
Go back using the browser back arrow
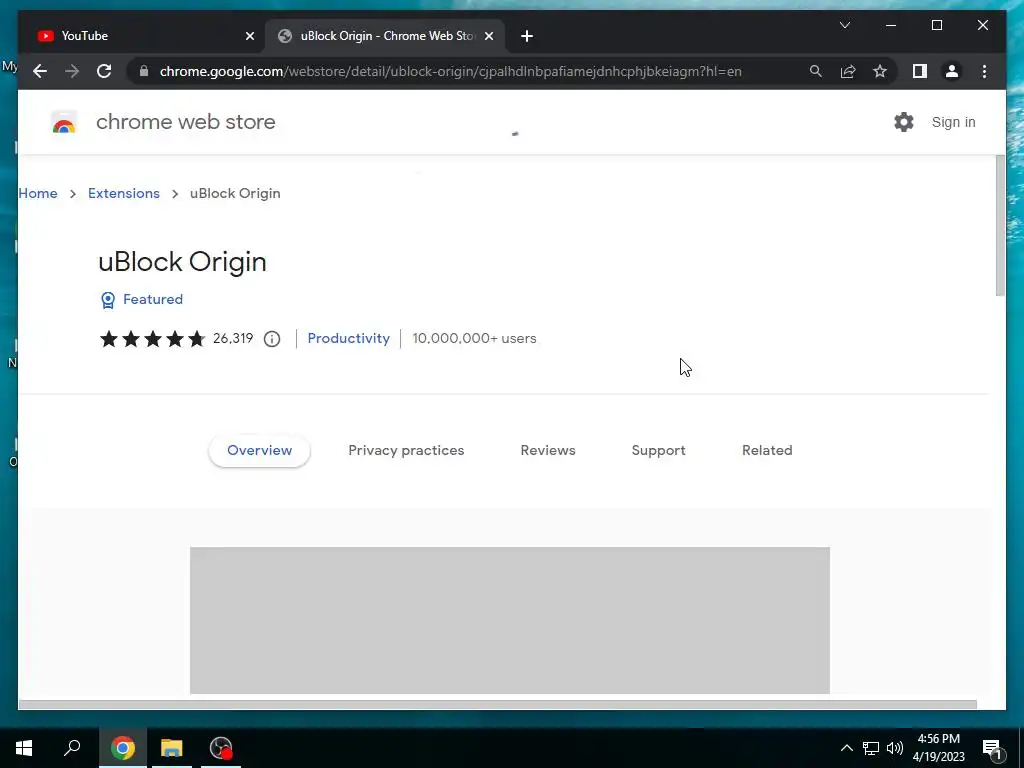point(40,71)
